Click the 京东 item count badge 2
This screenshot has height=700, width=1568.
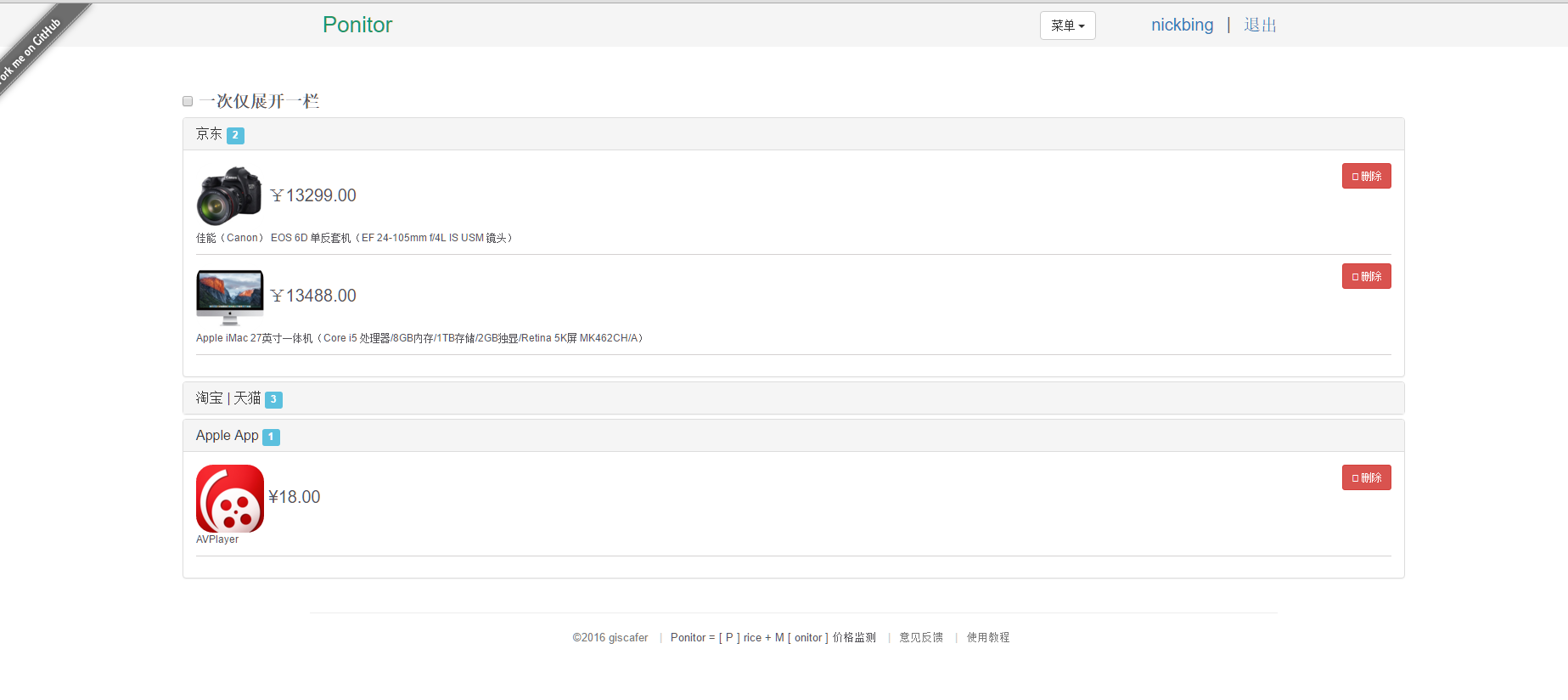coord(235,135)
